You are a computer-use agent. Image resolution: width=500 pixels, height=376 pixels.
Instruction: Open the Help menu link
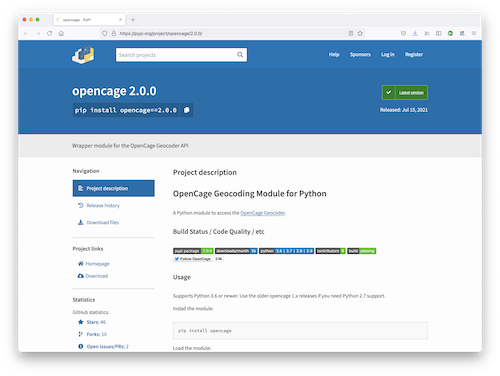[334, 54]
